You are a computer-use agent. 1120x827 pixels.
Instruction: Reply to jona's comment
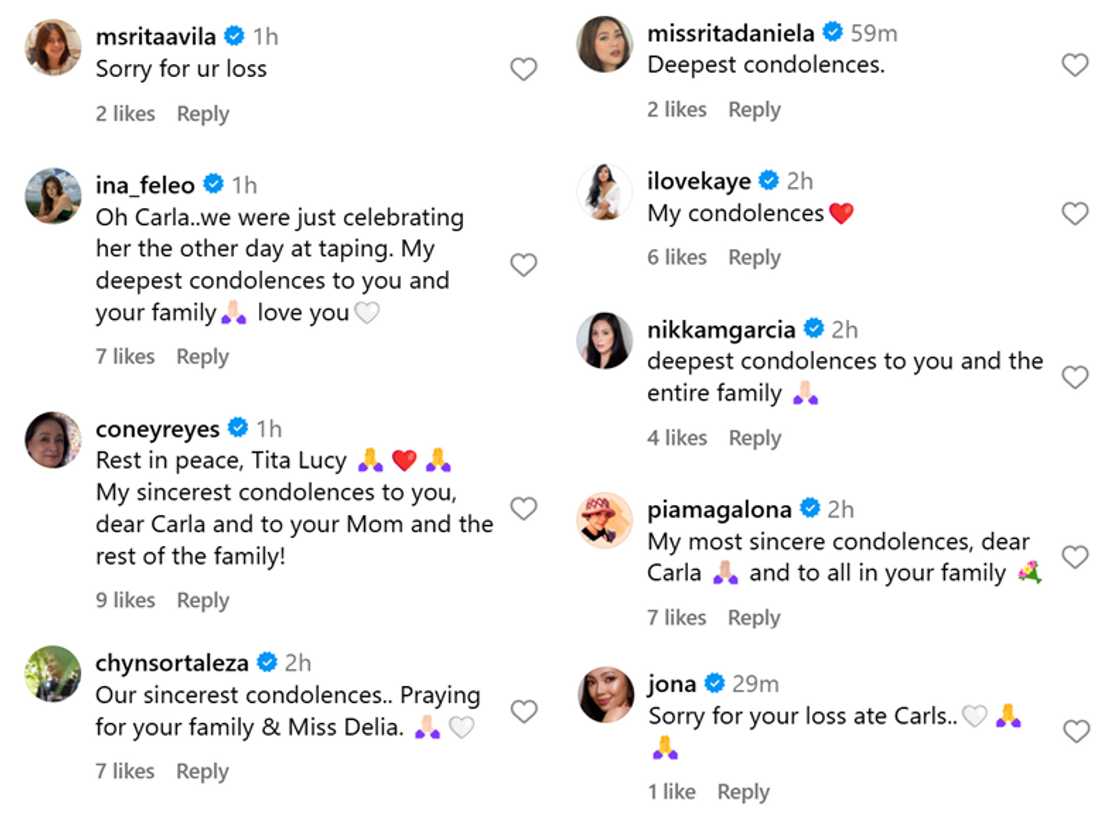[x=743, y=793]
